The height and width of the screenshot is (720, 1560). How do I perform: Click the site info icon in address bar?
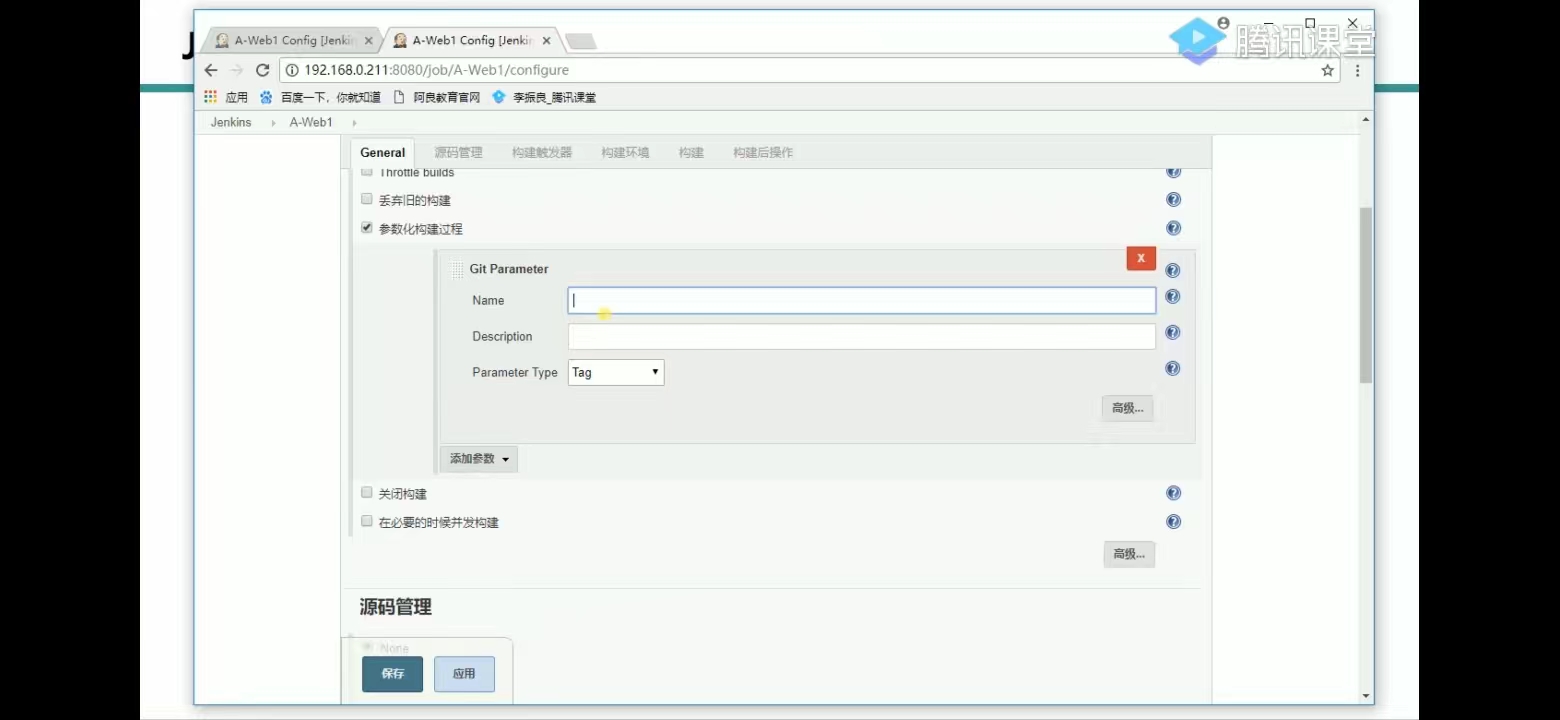coord(292,70)
